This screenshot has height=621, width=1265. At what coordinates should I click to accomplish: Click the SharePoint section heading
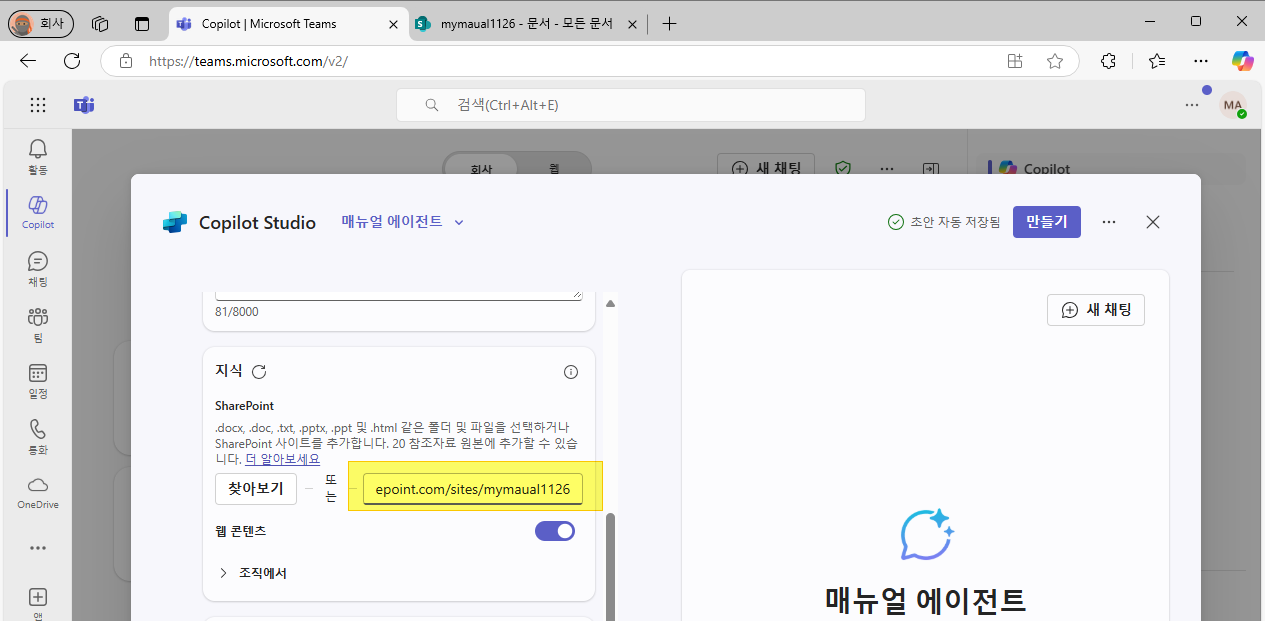point(244,406)
